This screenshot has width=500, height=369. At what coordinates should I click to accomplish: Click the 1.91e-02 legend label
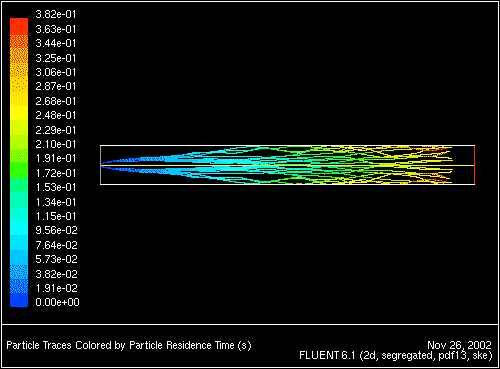tap(56, 288)
